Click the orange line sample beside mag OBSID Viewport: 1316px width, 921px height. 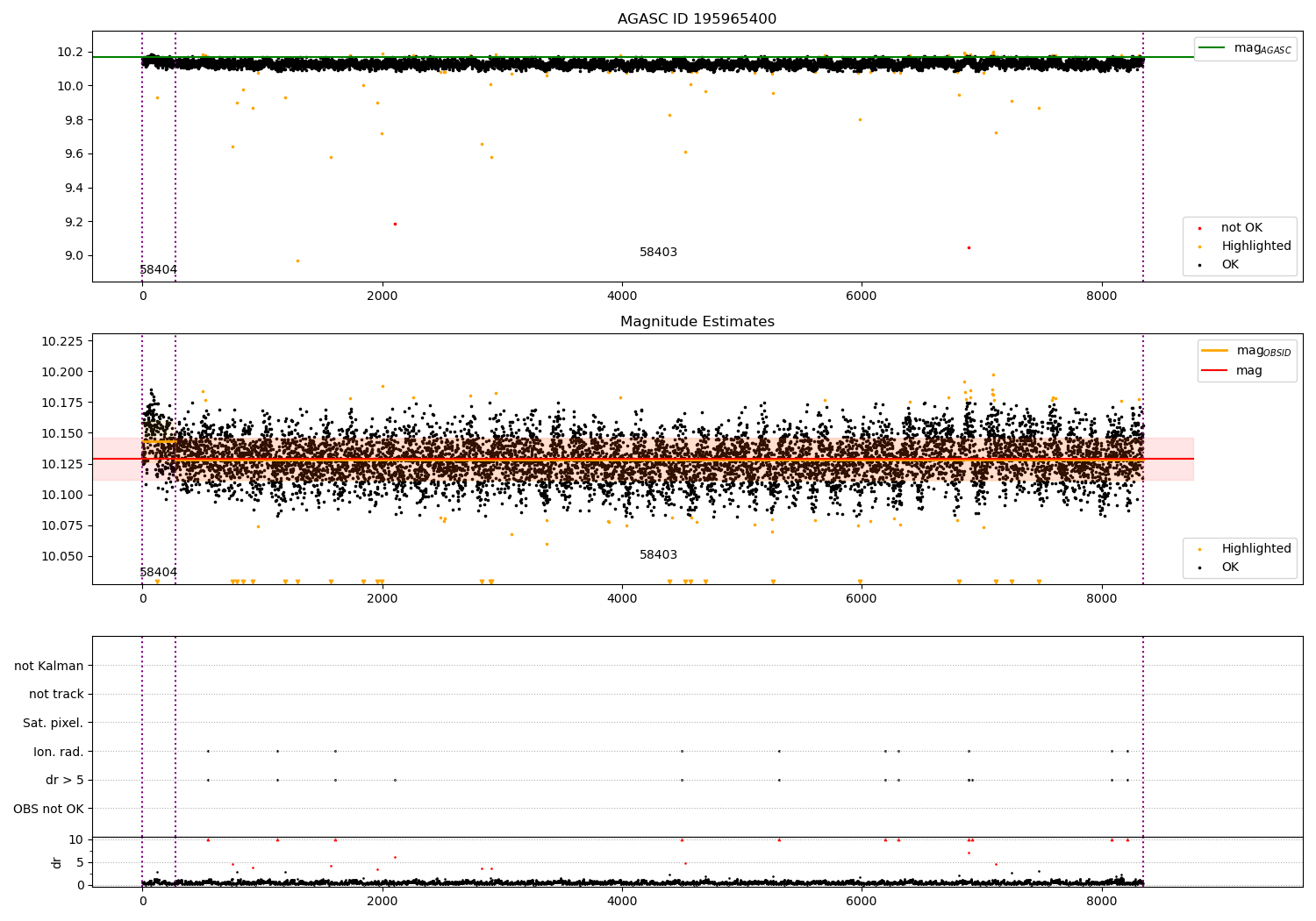(1214, 351)
